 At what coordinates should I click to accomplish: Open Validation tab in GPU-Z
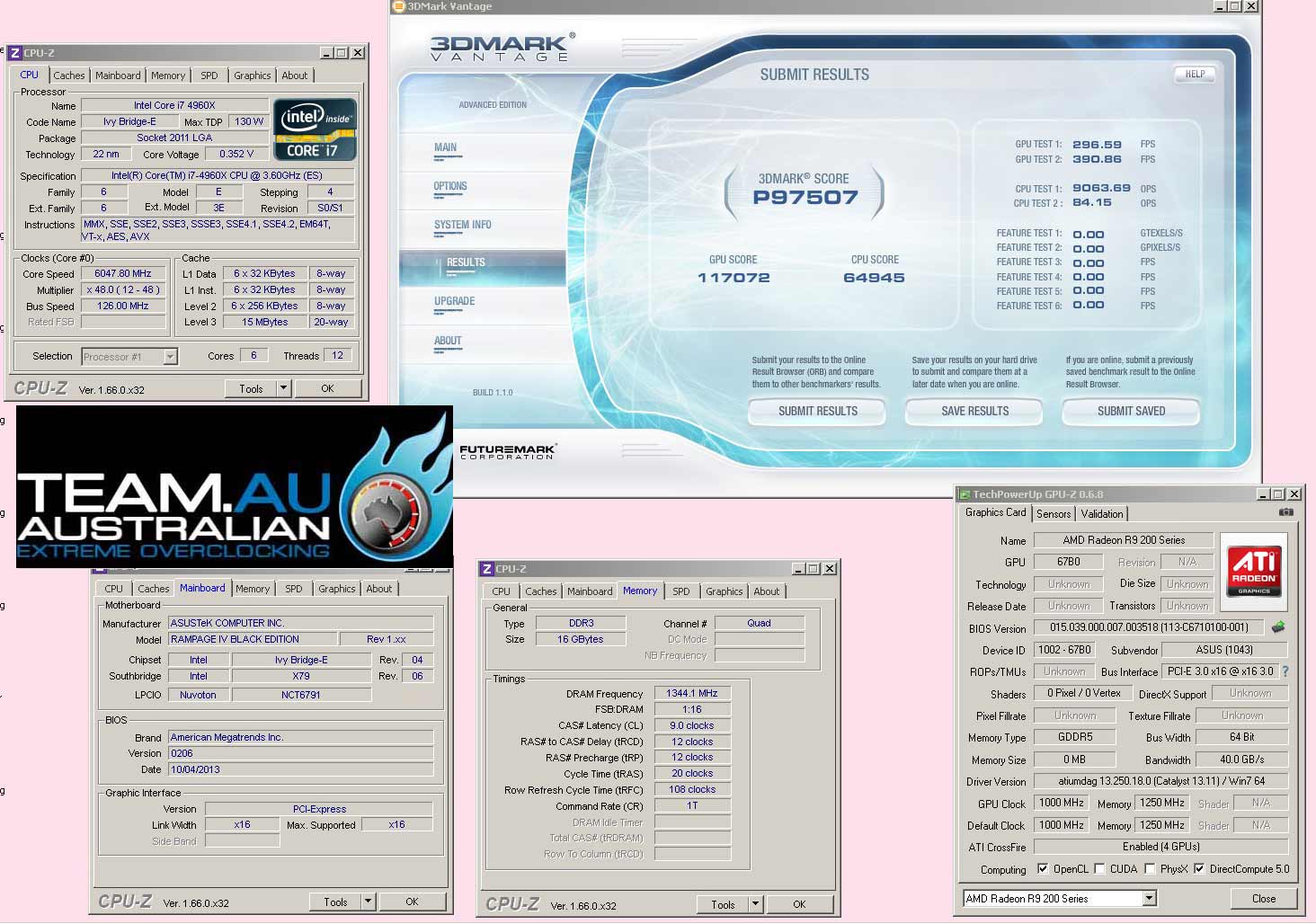[x=1101, y=514]
